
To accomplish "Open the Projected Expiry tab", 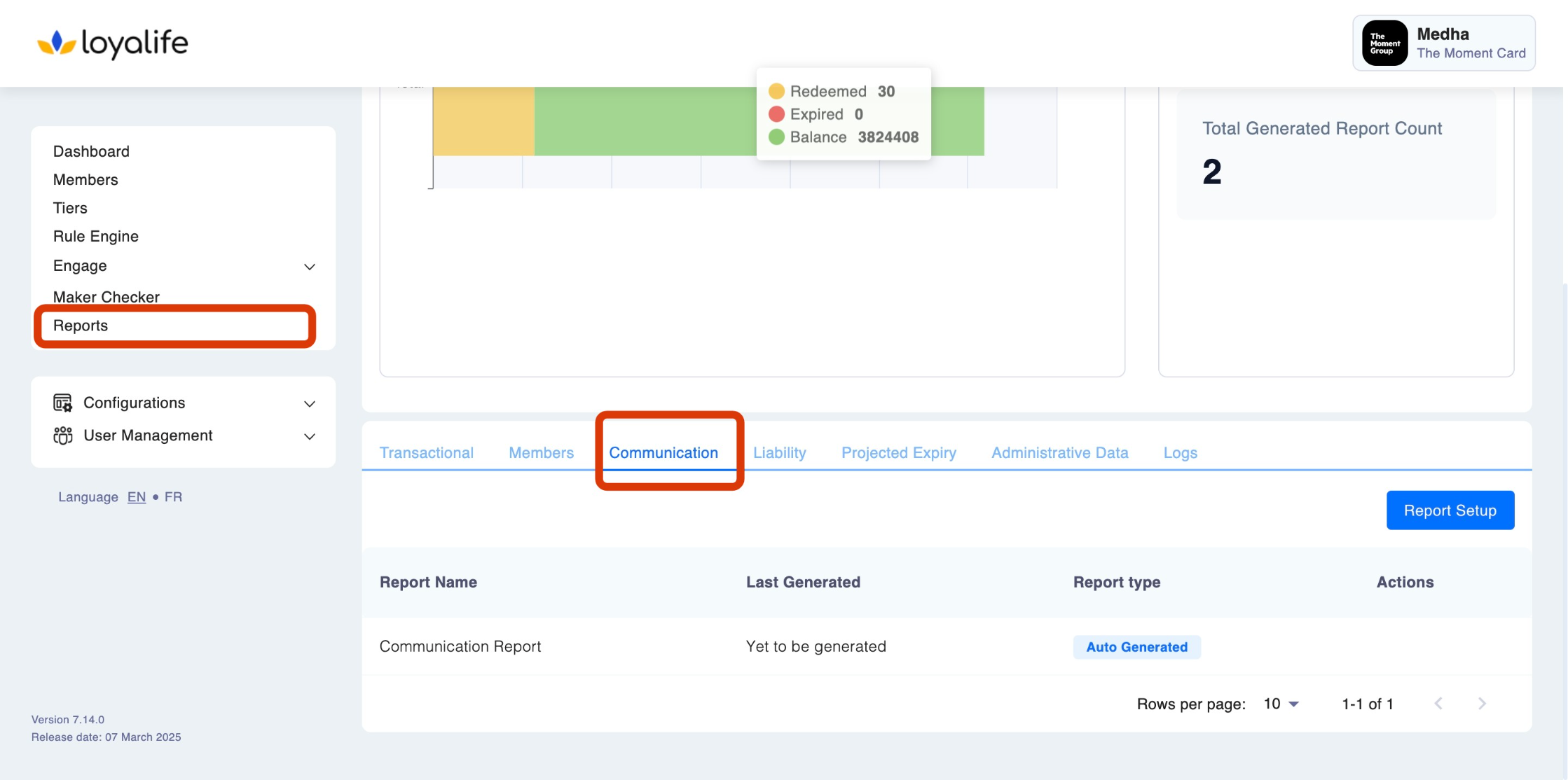I will (898, 453).
